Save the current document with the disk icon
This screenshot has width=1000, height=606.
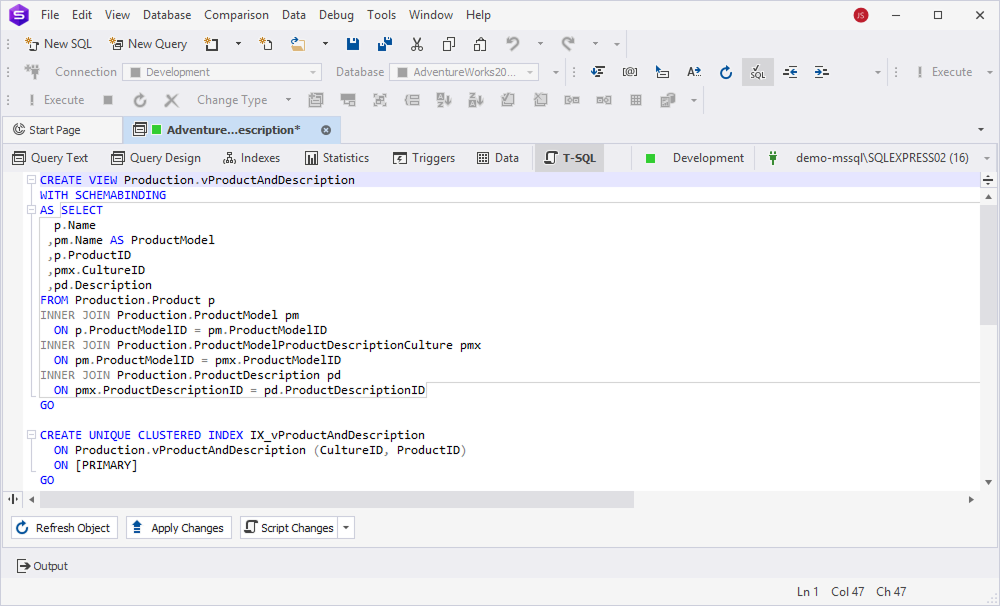coord(353,44)
